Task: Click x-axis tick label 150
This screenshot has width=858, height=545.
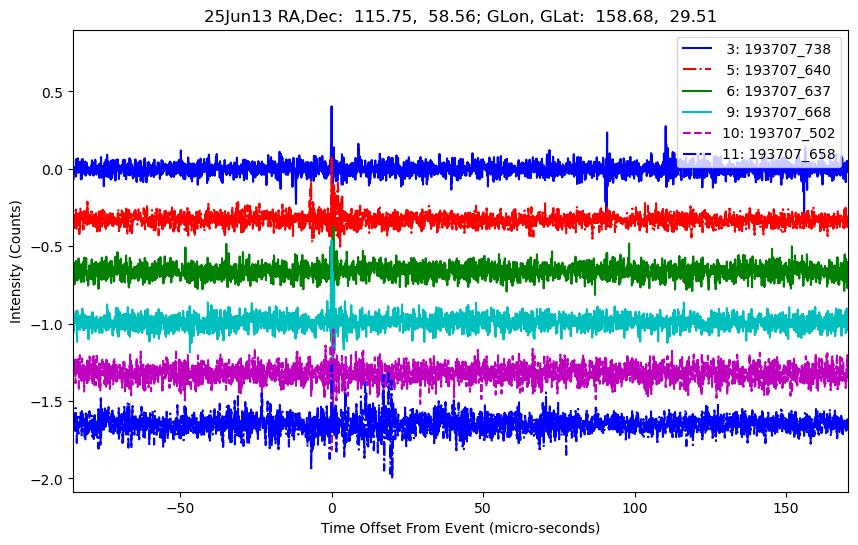Action: (786, 508)
